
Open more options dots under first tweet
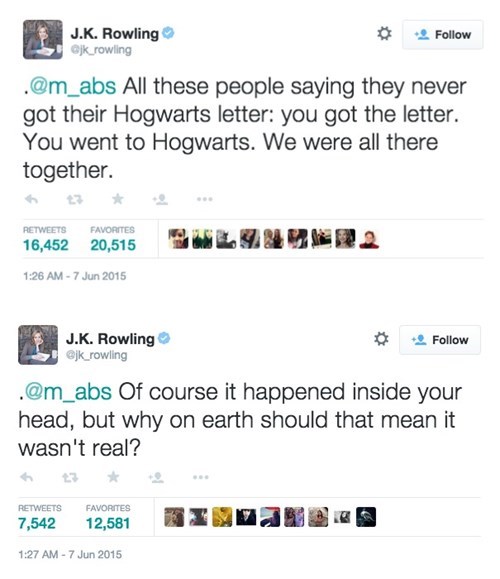[x=205, y=199]
